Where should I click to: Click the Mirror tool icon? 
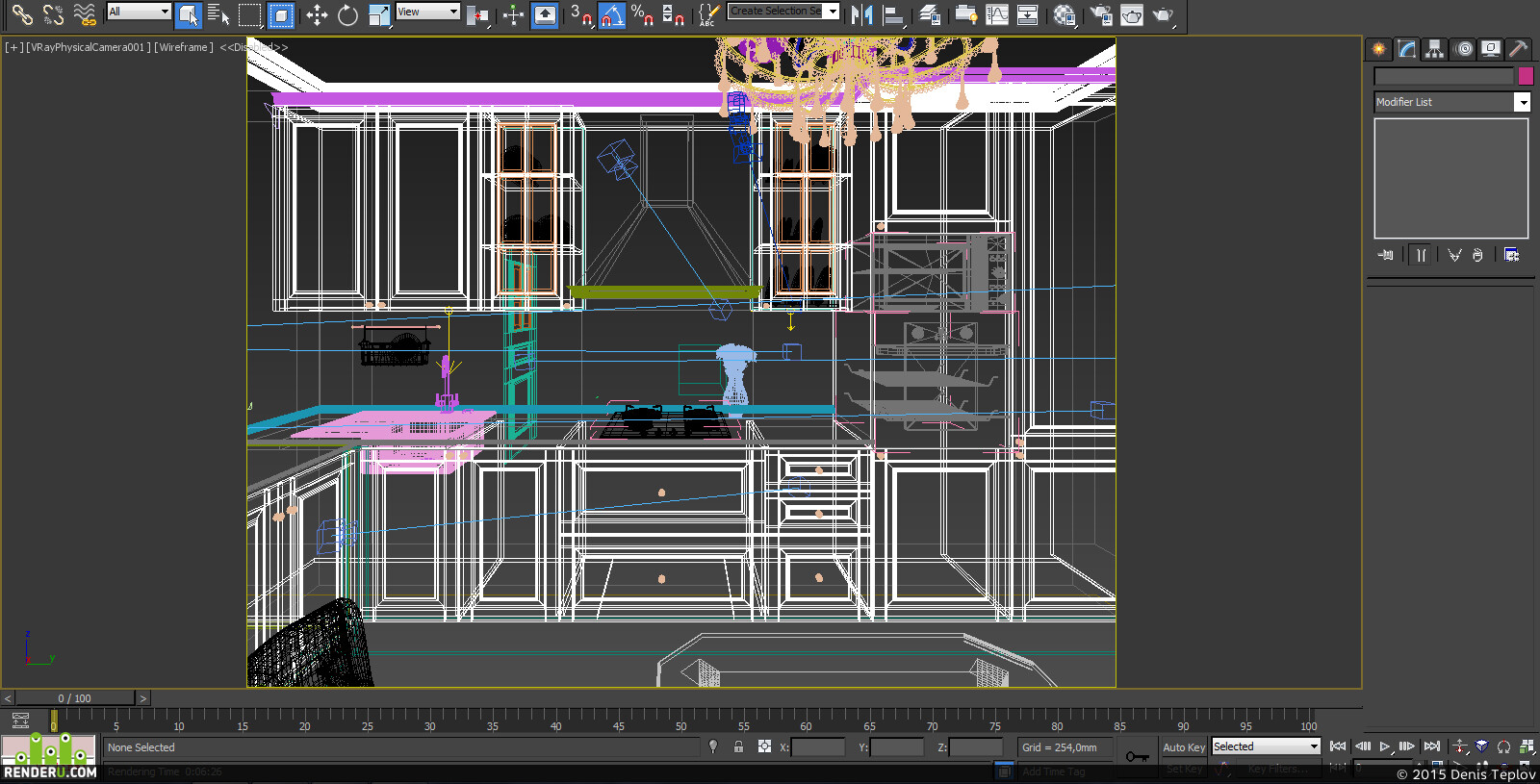pos(862,14)
